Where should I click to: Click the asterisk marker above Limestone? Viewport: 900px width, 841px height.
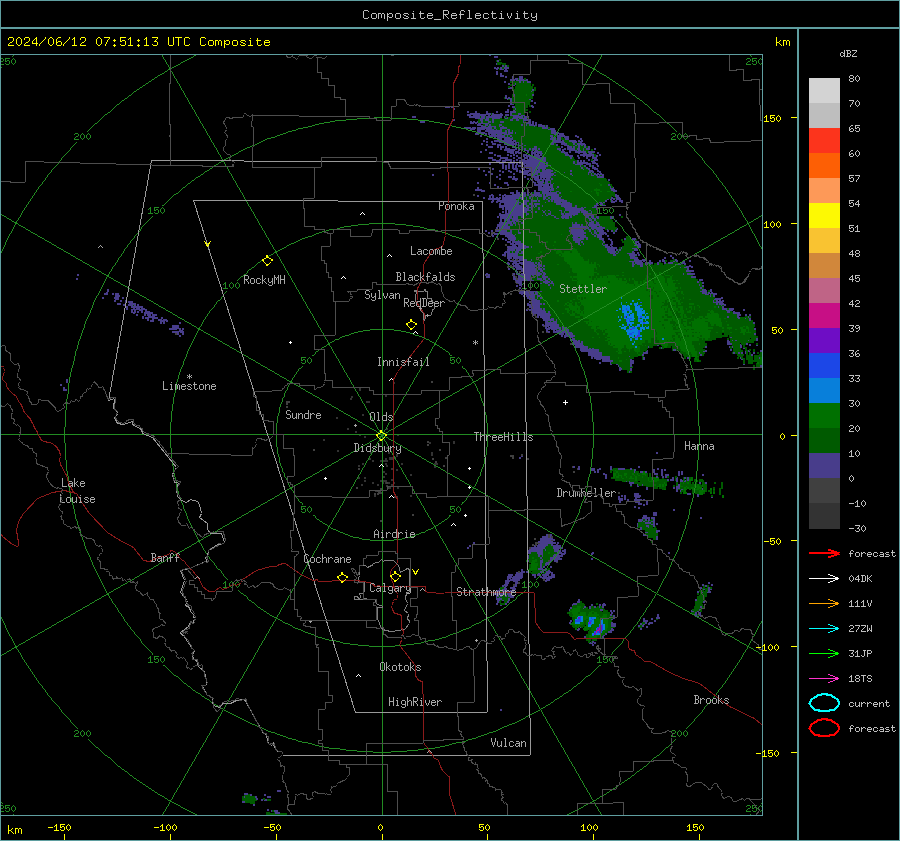coord(189,377)
